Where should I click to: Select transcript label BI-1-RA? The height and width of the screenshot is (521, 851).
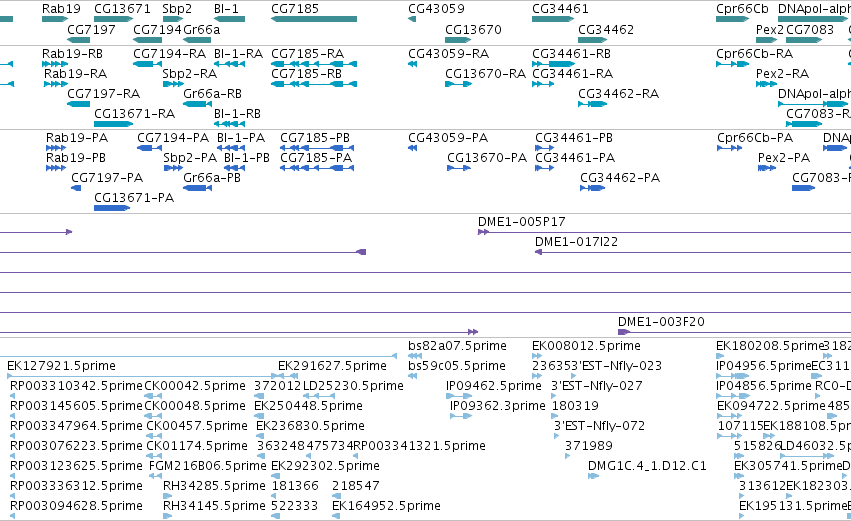click(x=238, y=54)
